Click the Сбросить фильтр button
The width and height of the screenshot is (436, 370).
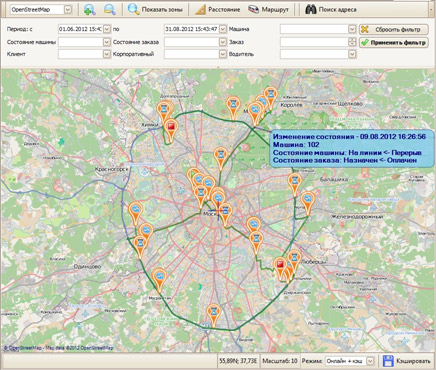pos(394,29)
